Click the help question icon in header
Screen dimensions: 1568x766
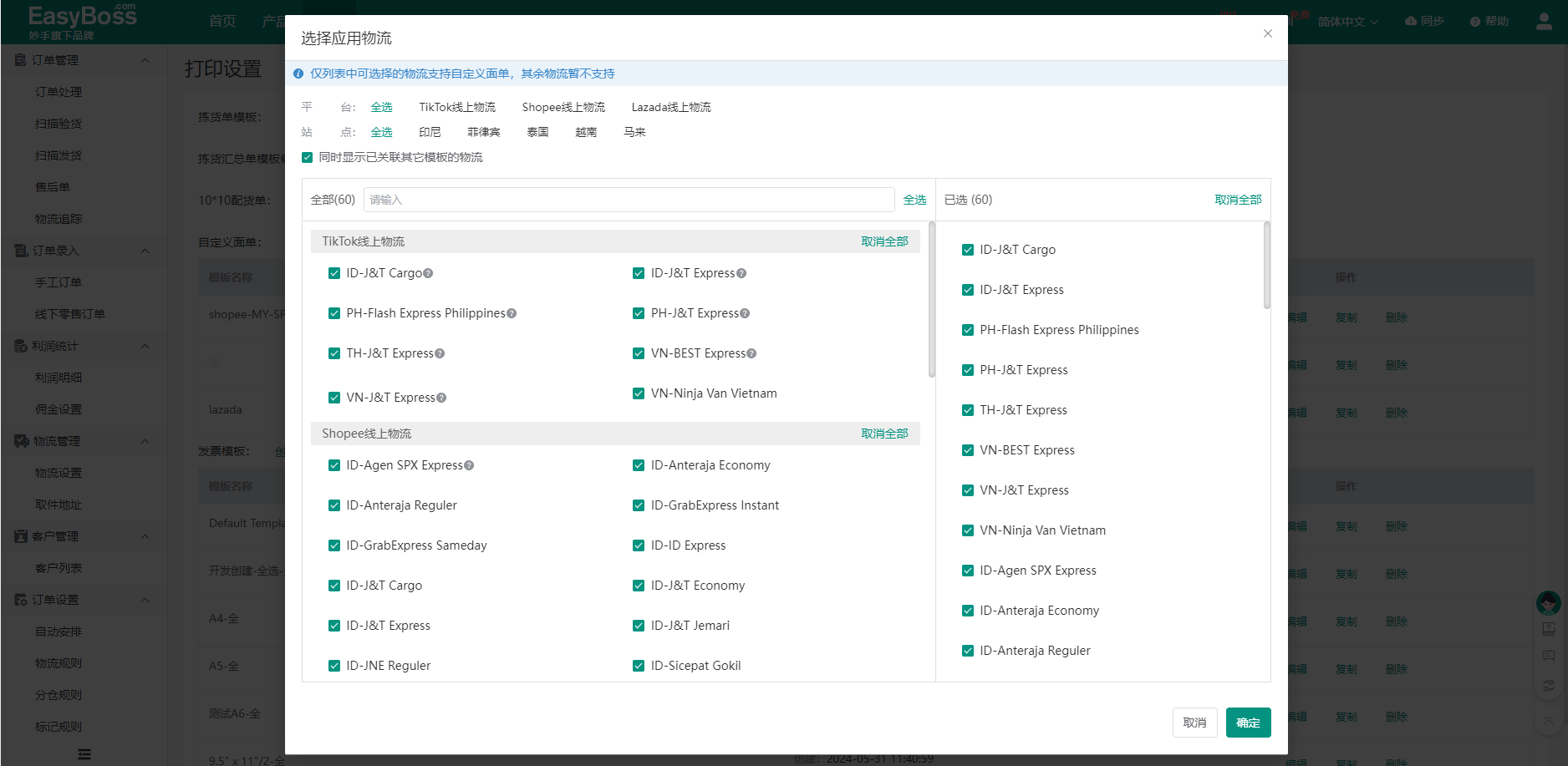[x=1475, y=22]
